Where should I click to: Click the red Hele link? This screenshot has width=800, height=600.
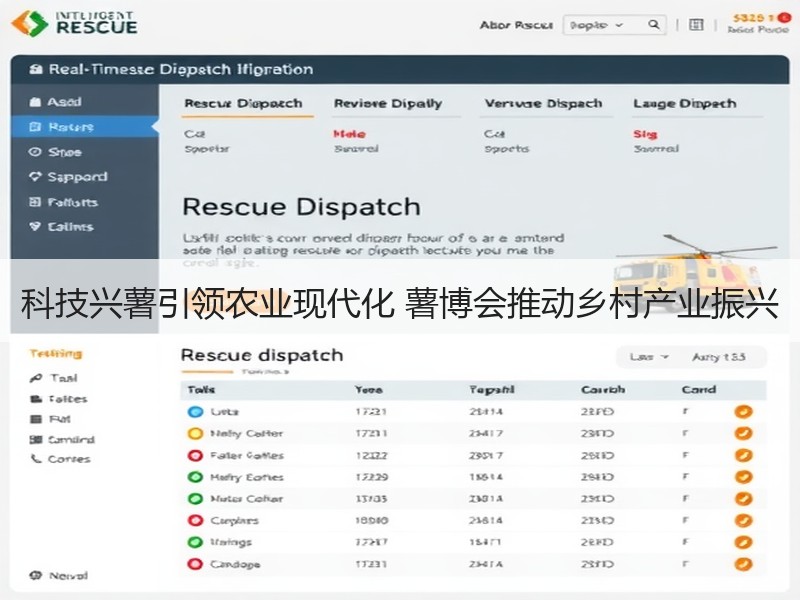[349, 134]
